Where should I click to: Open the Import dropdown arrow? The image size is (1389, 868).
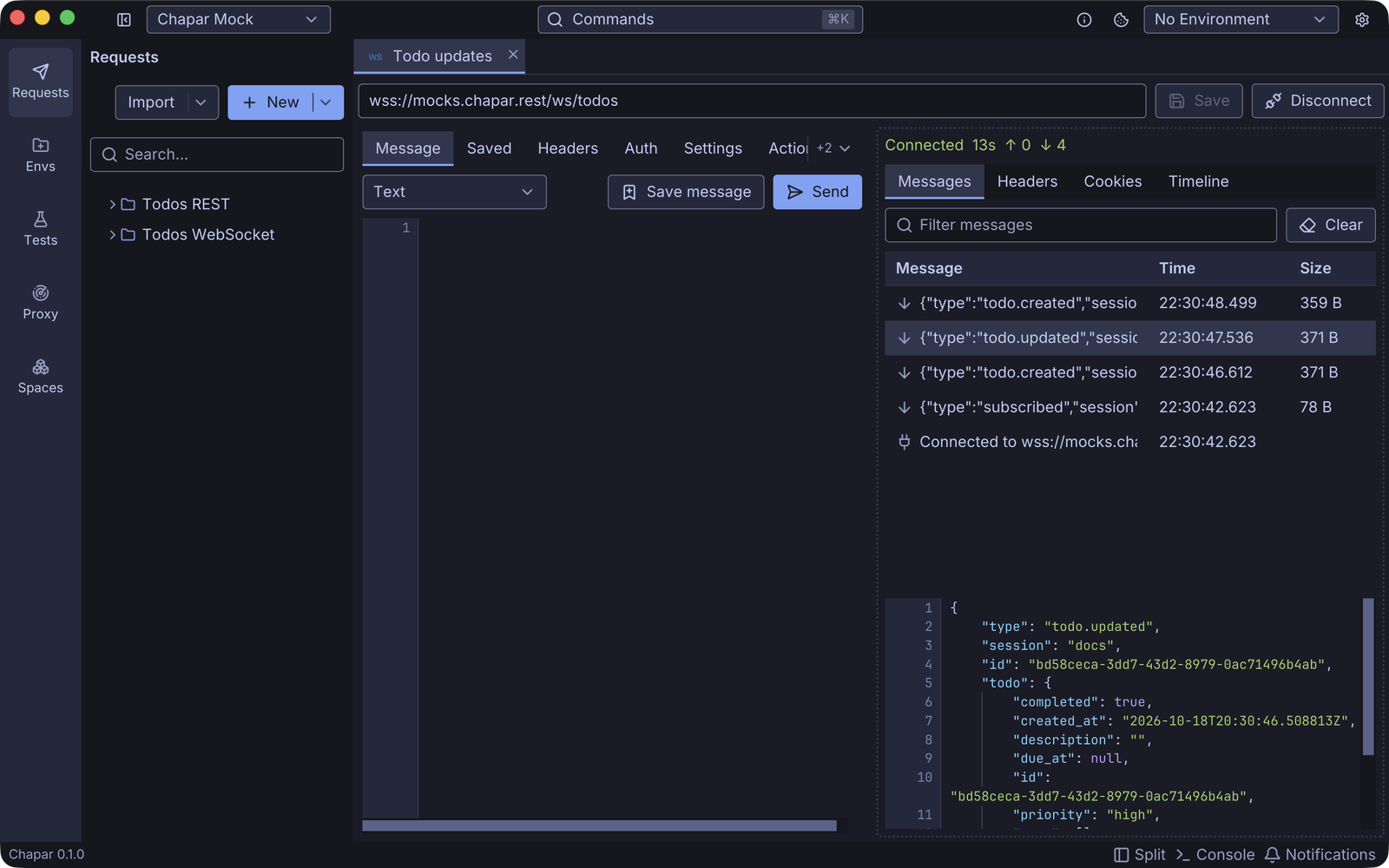[x=201, y=102]
